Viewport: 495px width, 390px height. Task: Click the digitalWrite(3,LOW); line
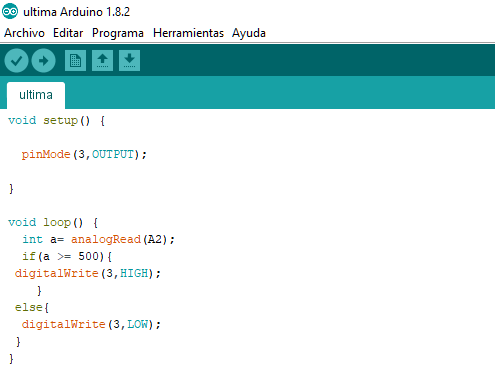point(91,324)
